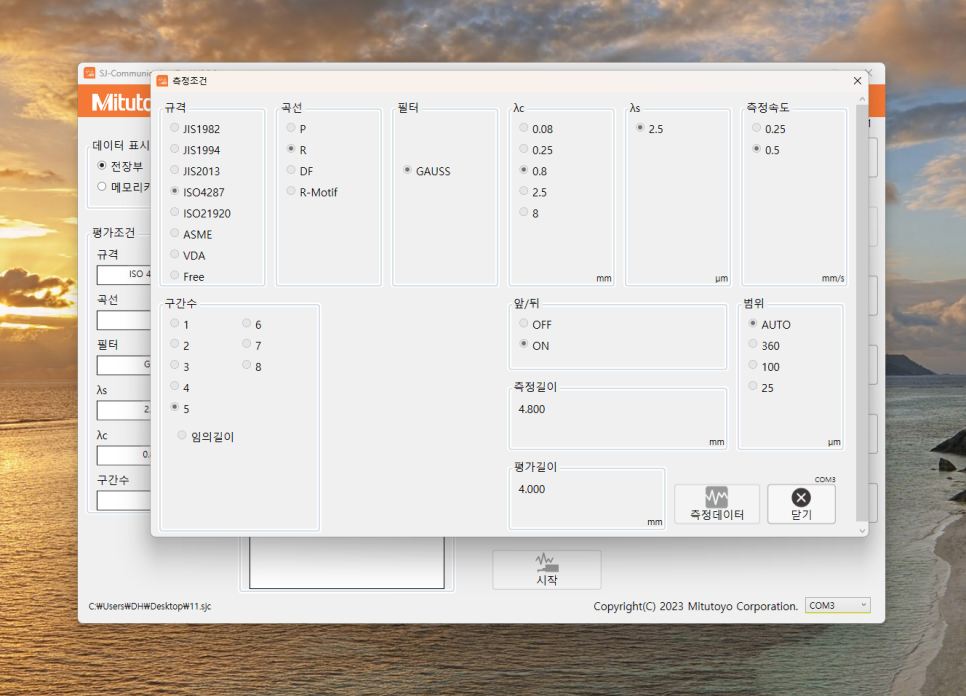Open the COM3 port dropdown

tap(837, 606)
